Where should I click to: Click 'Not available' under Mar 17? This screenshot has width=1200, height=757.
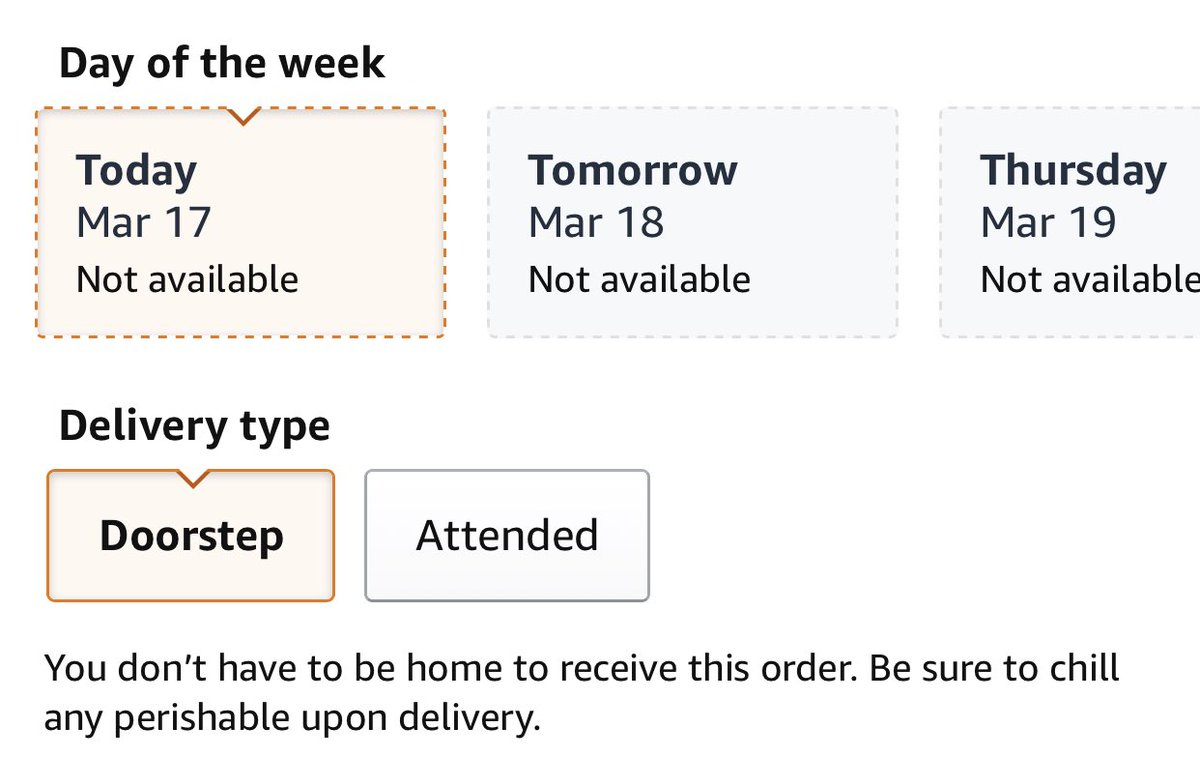click(x=187, y=279)
